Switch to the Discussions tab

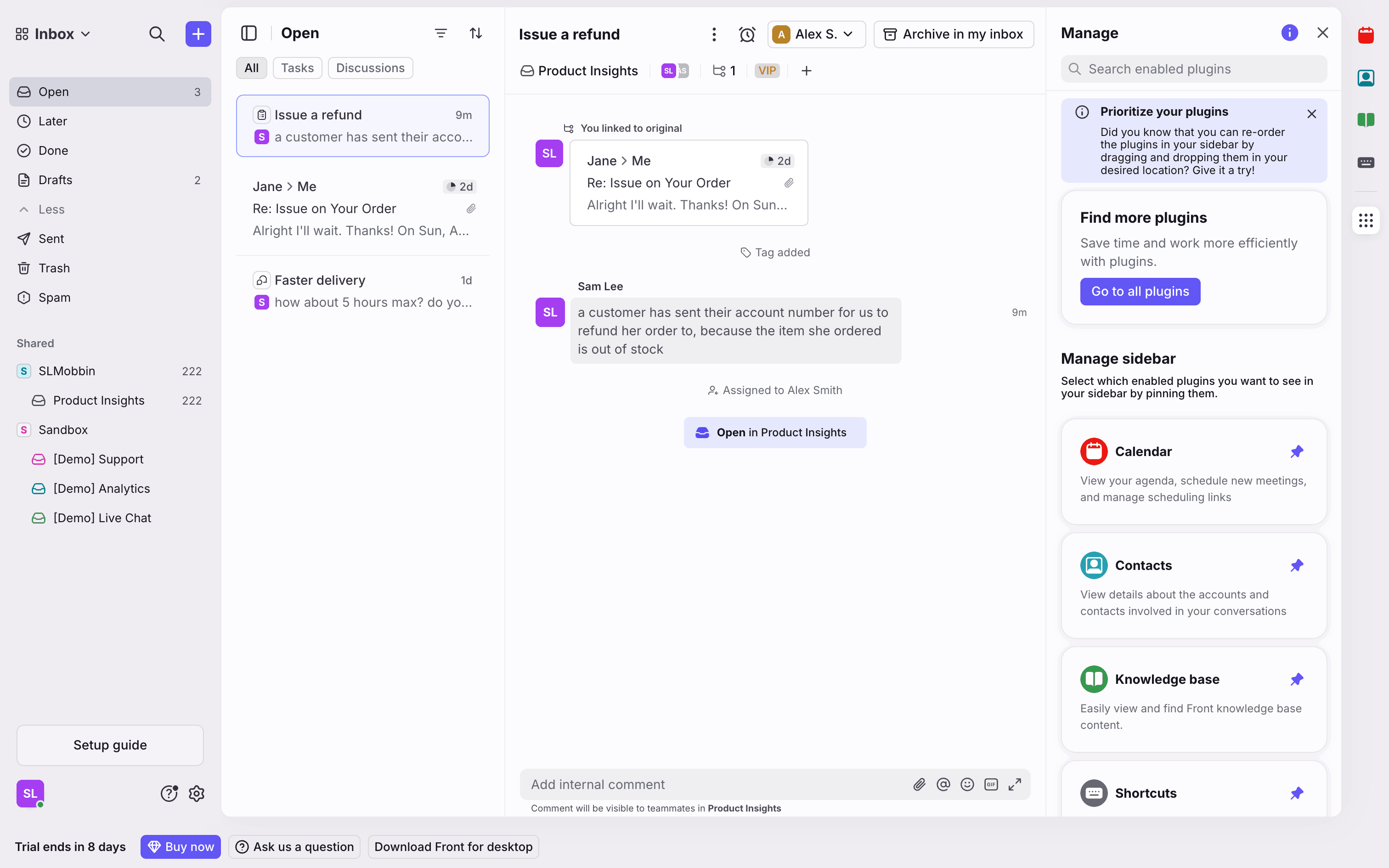point(370,68)
